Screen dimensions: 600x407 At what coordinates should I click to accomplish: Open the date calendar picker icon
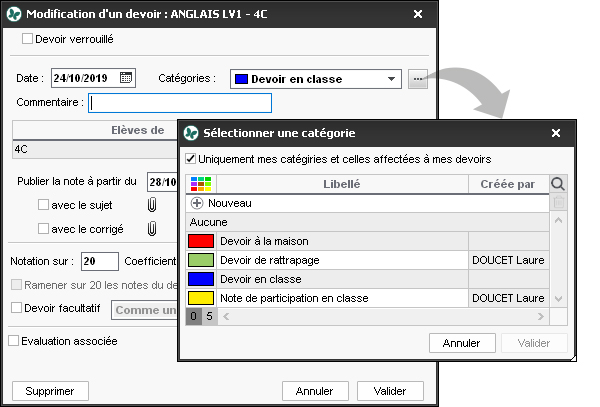[x=126, y=78]
